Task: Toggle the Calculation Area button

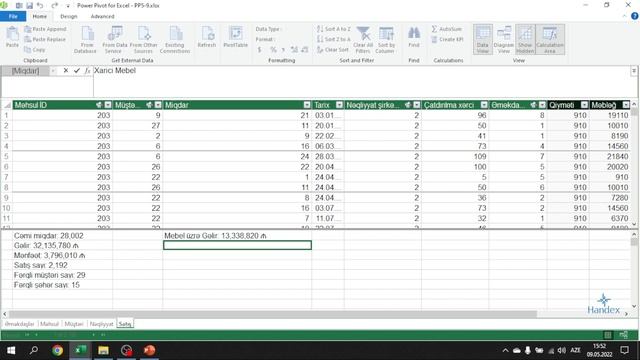Action: coord(550,40)
